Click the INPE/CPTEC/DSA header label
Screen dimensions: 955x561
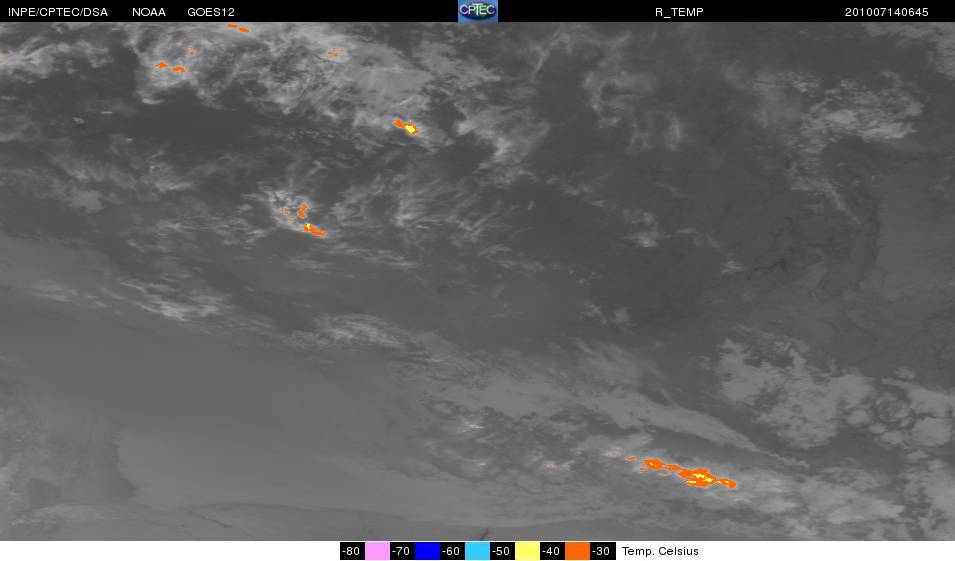tap(57, 12)
